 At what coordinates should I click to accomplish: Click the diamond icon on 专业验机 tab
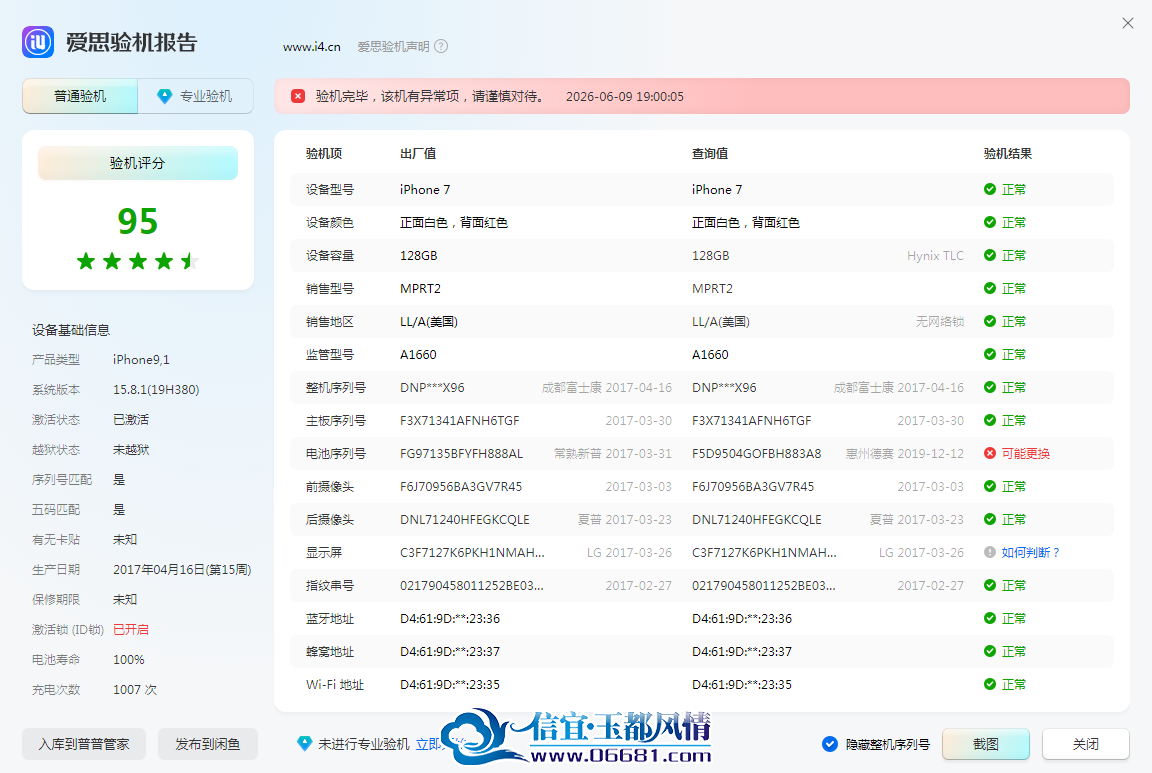pyautogui.click(x=165, y=96)
